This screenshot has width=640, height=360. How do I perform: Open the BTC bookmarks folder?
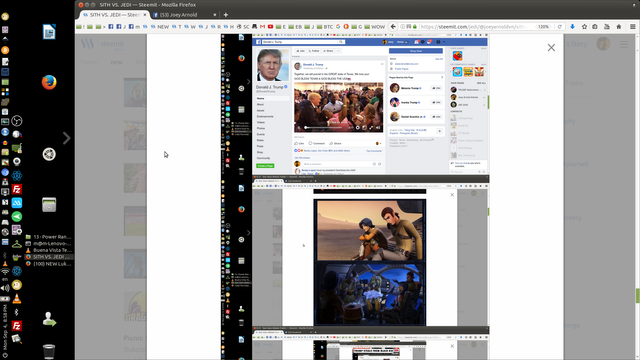325,27
